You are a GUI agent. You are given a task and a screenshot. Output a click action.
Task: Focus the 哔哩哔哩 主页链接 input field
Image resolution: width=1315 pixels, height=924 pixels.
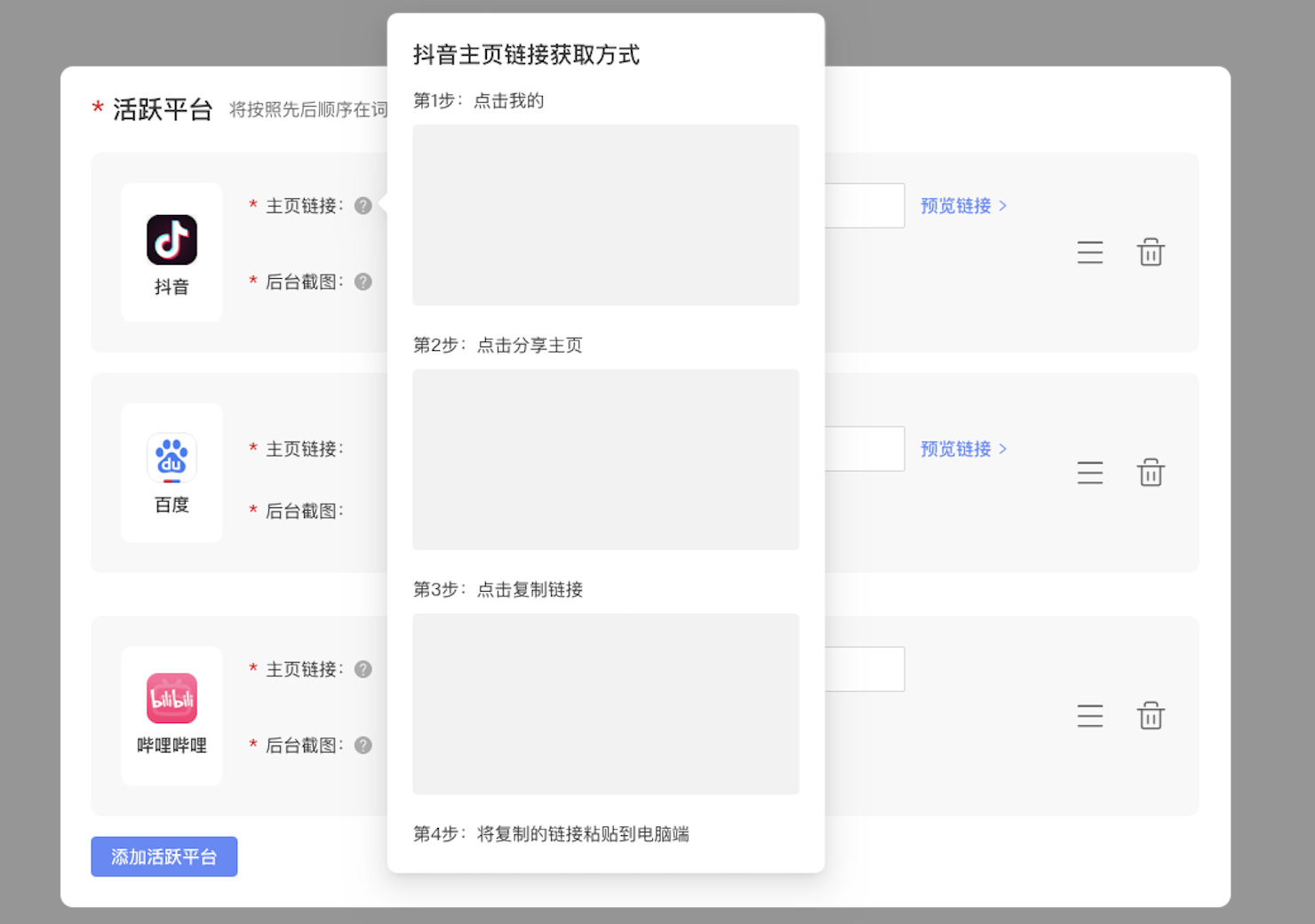pyautogui.click(x=865, y=669)
